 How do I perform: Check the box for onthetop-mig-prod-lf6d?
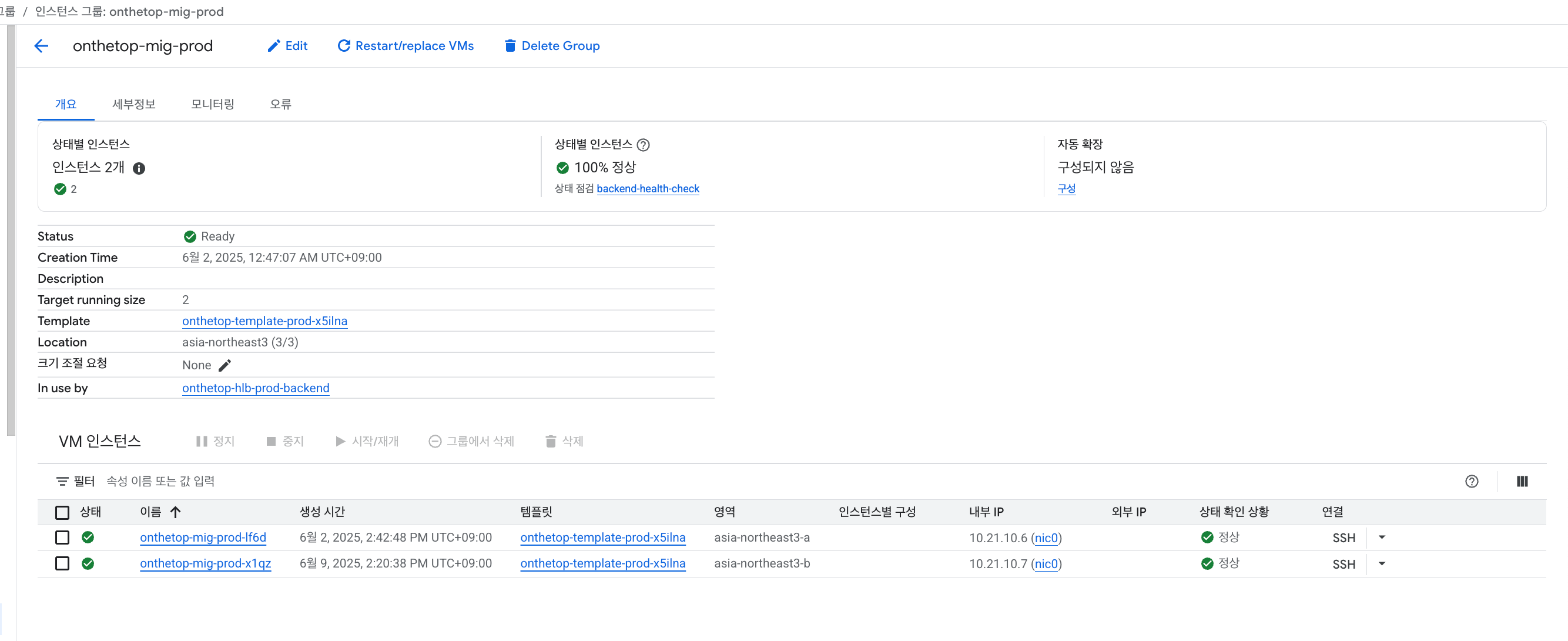click(x=62, y=537)
